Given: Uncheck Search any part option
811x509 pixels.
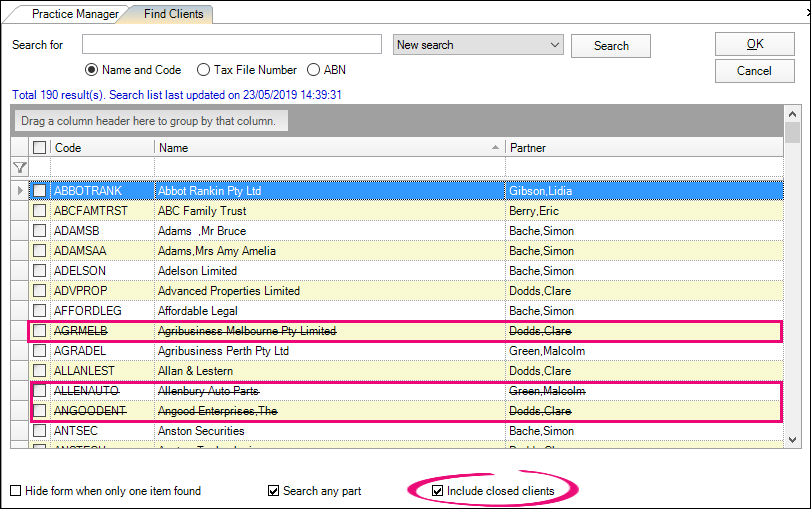Looking at the screenshot, I should tap(274, 491).
